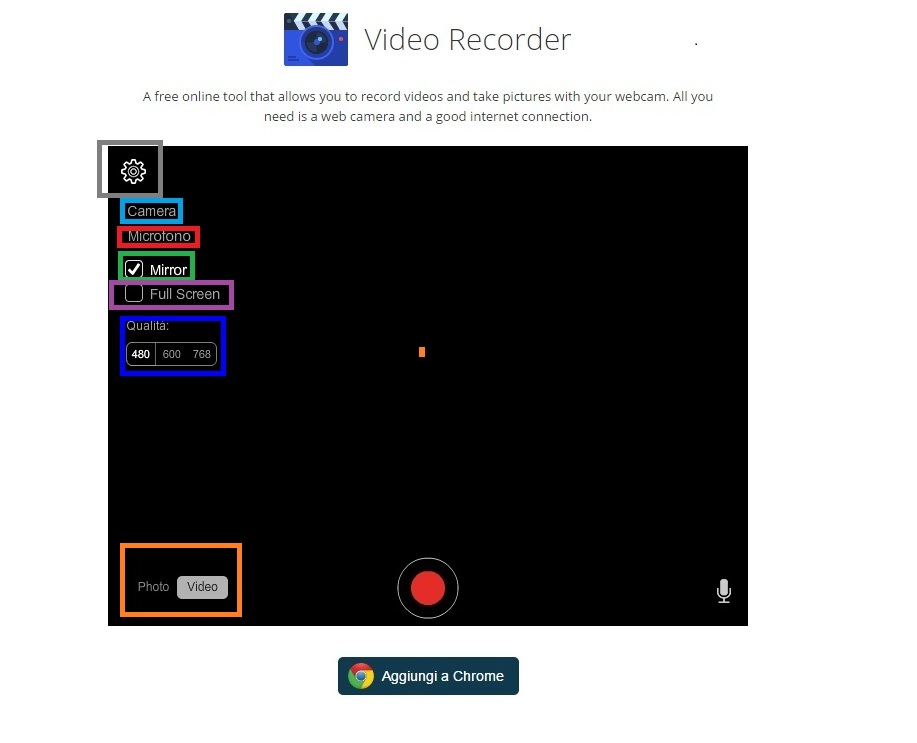Image resolution: width=917 pixels, height=743 pixels.
Task: Click the Qualità label
Action: point(148,326)
